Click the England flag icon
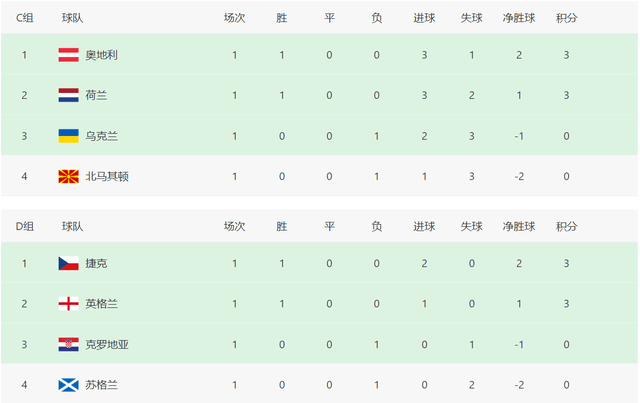Image resolution: width=640 pixels, height=403 pixels. pos(68,304)
